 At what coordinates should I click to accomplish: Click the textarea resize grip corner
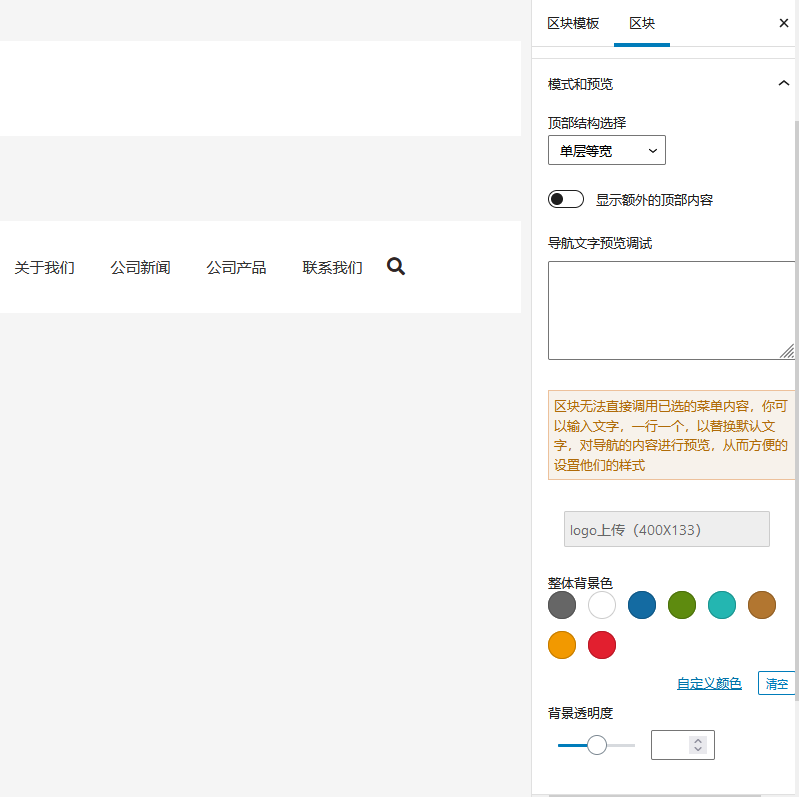tap(787, 352)
